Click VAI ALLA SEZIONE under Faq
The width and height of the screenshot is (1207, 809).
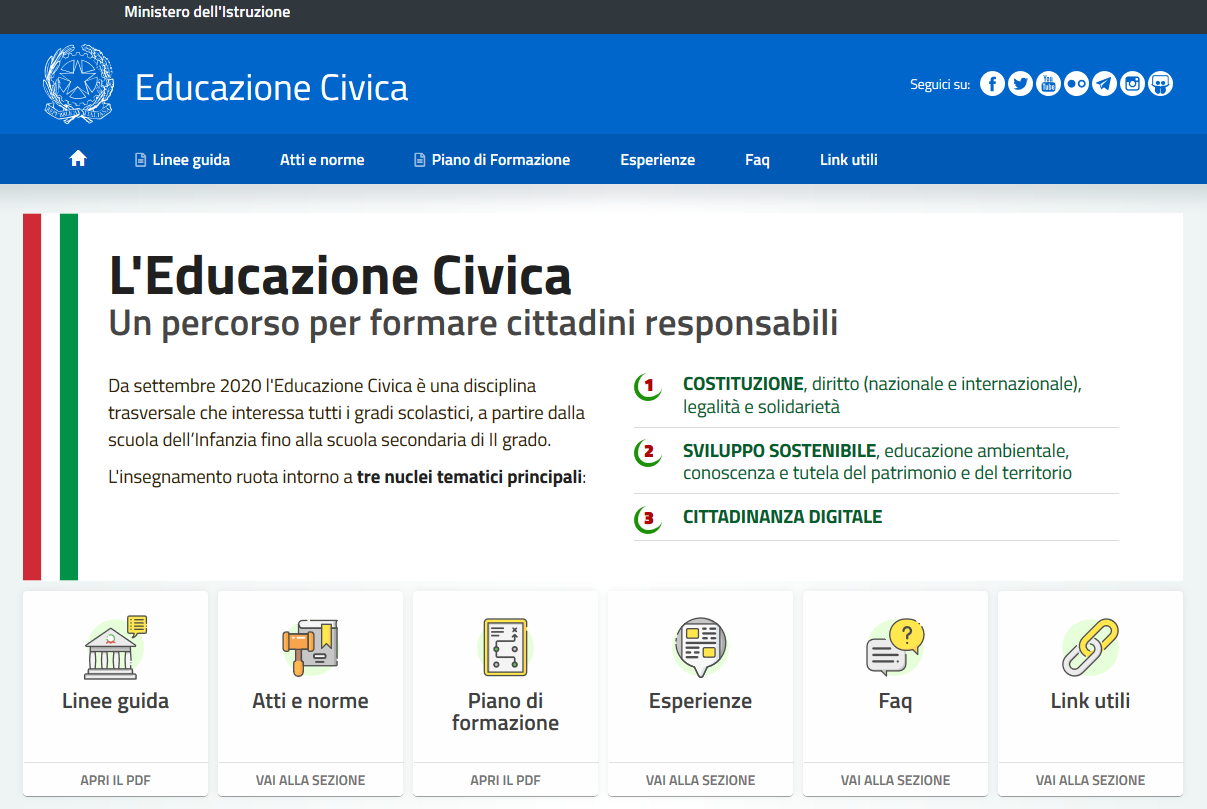click(x=895, y=780)
